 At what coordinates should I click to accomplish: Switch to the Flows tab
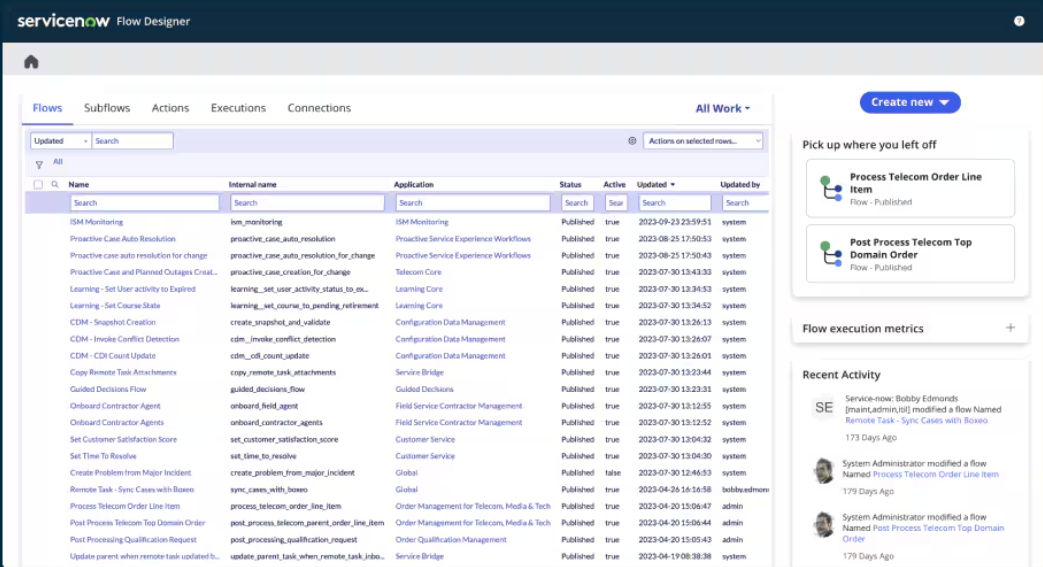coord(47,108)
